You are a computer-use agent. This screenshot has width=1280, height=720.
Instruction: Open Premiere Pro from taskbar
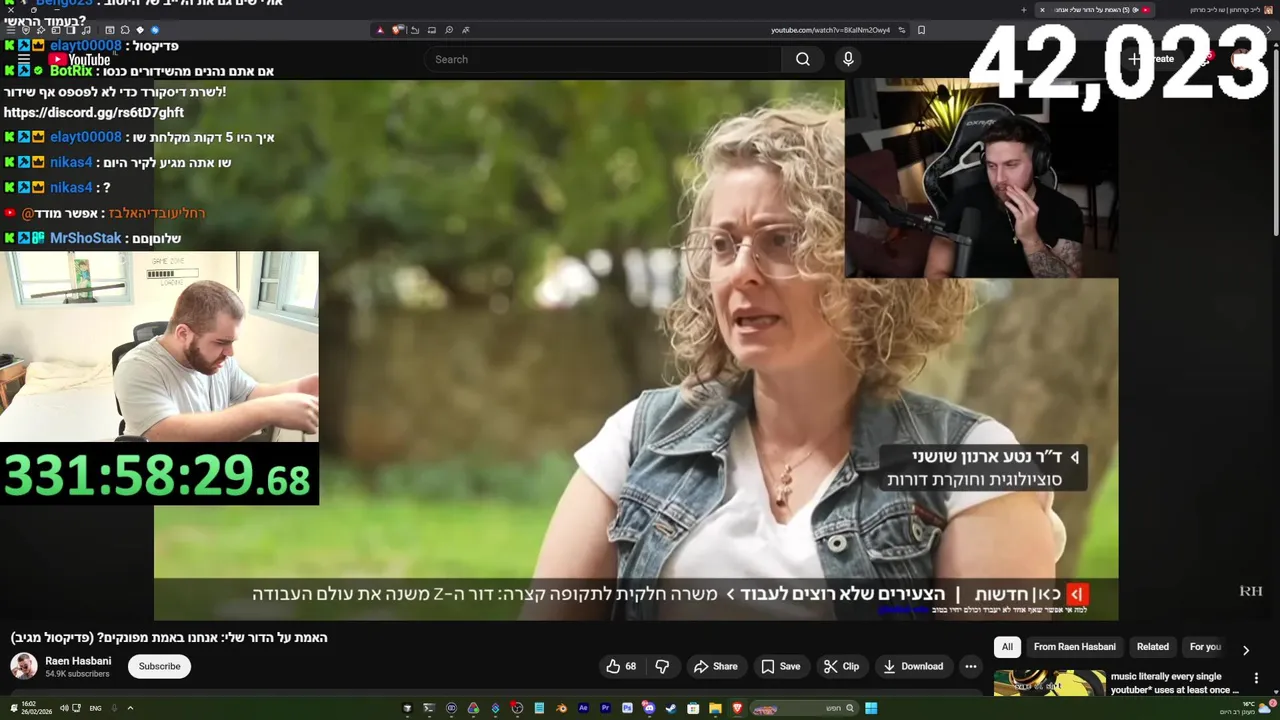click(x=605, y=708)
